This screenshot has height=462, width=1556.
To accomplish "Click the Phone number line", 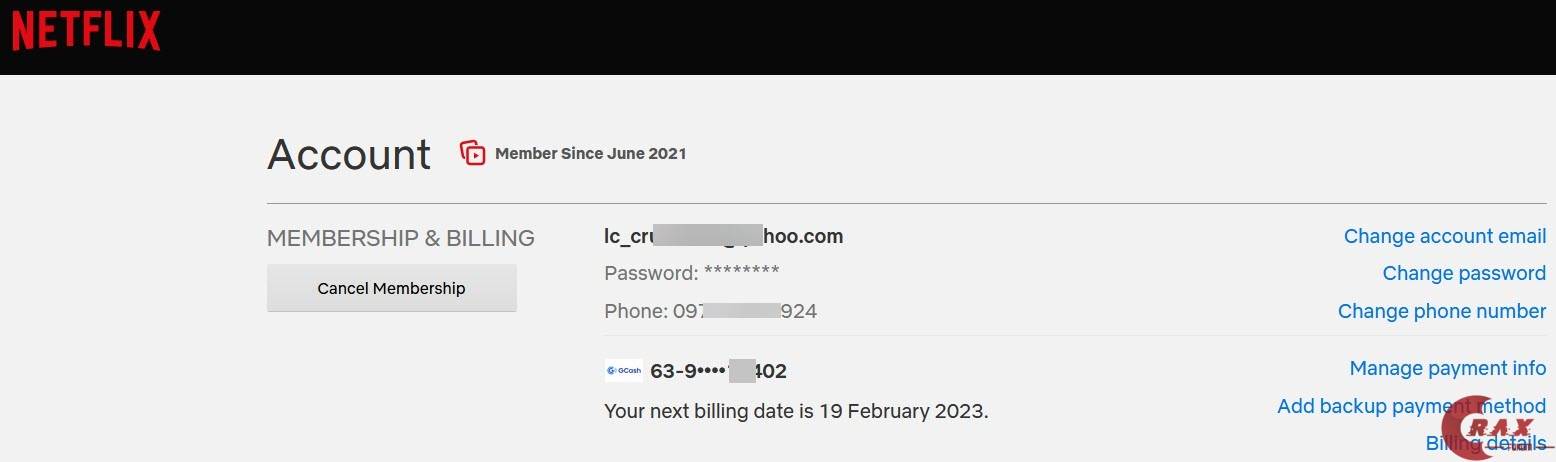I will point(710,311).
